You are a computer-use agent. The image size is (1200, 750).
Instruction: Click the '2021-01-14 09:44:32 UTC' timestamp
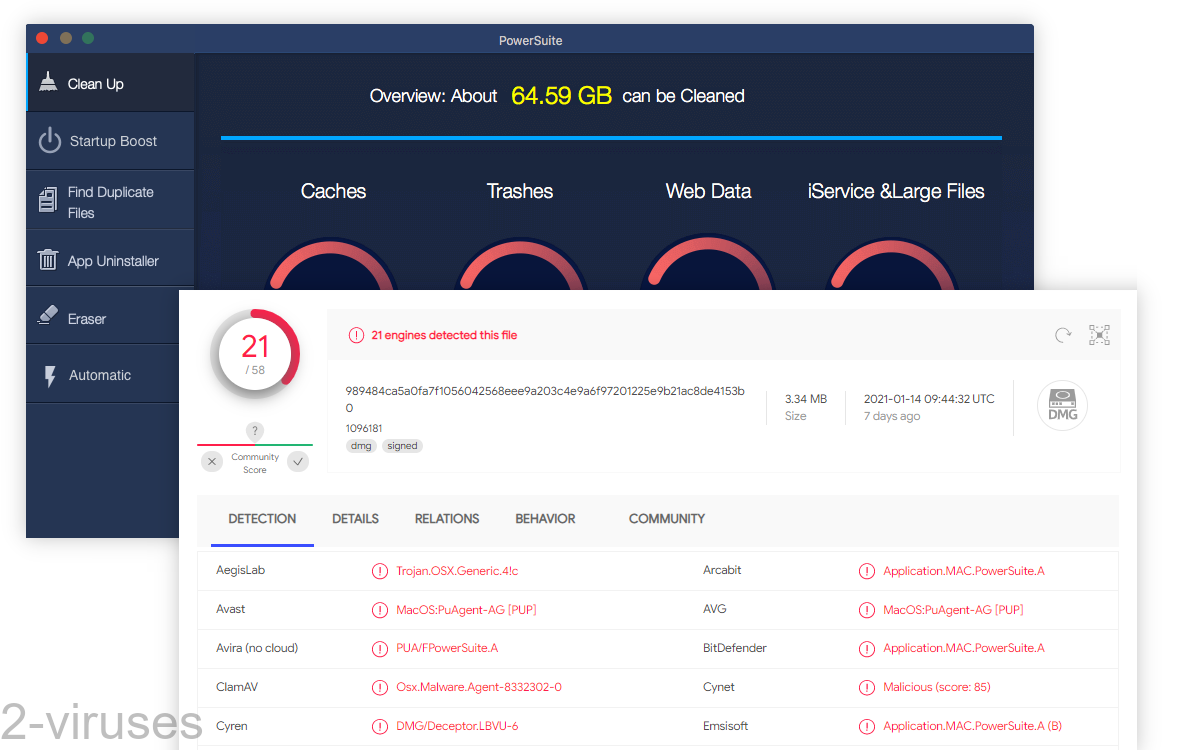point(929,399)
